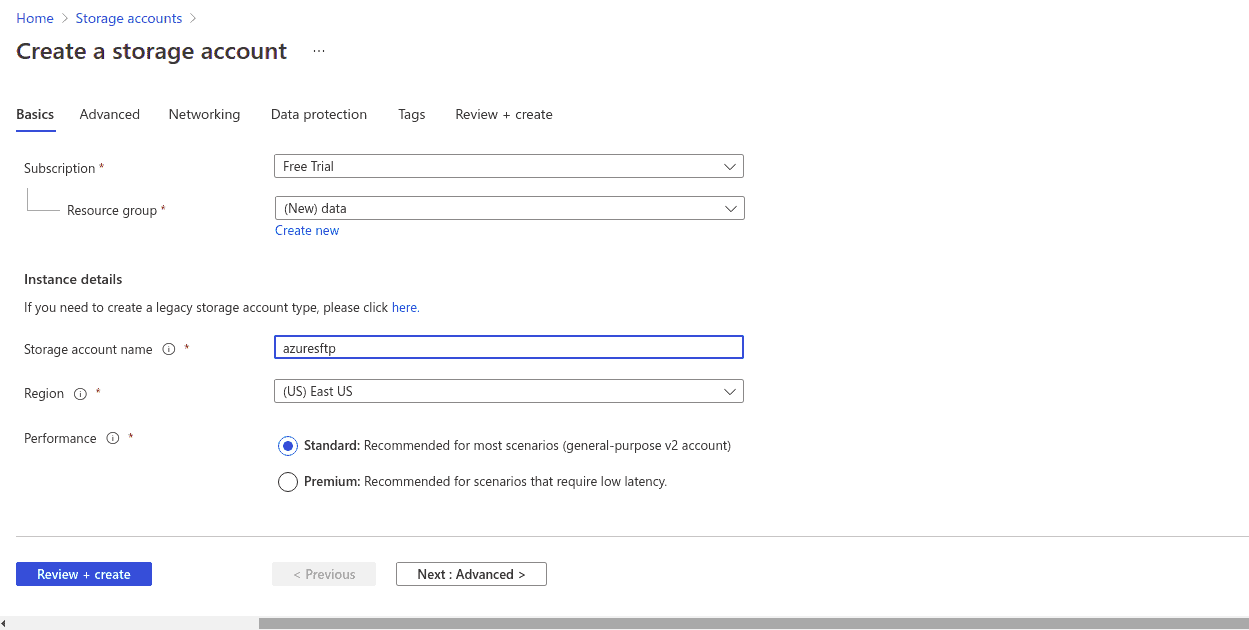Click the Storage account name input field
This screenshot has height=630, width=1249.
coord(509,347)
